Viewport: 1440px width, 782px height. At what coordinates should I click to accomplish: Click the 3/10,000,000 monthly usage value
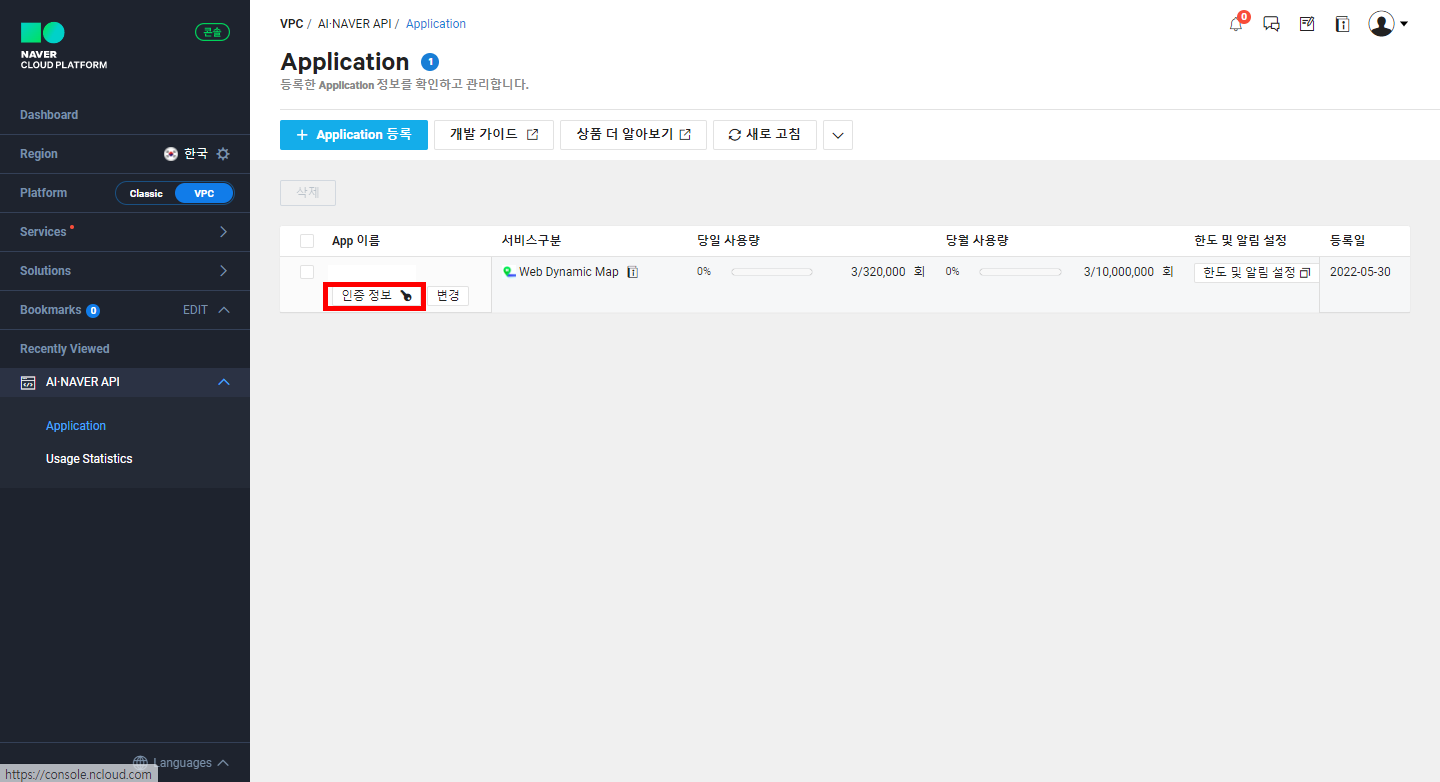[x=1119, y=272]
